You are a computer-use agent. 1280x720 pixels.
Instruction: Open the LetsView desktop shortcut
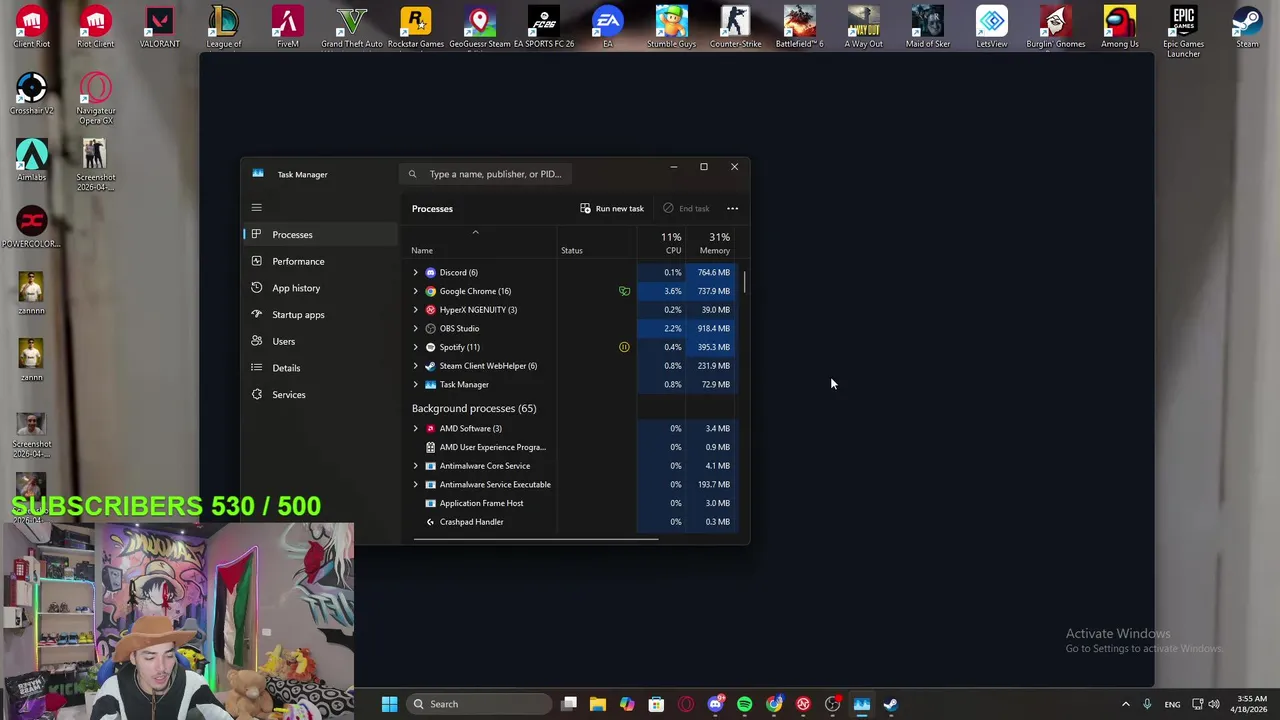click(992, 27)
